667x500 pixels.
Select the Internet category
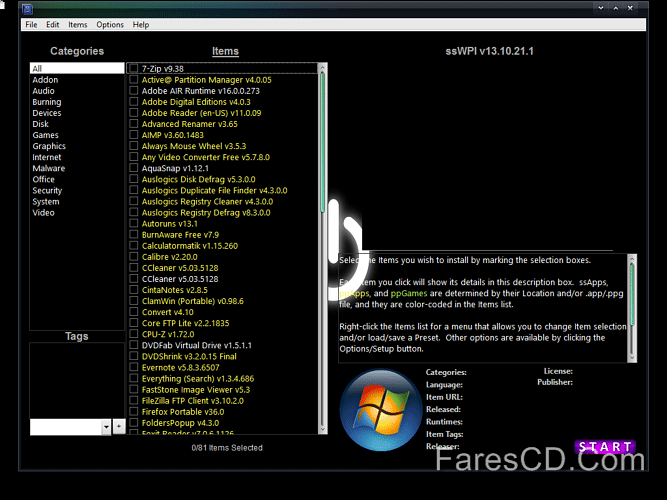coord(47,157)
